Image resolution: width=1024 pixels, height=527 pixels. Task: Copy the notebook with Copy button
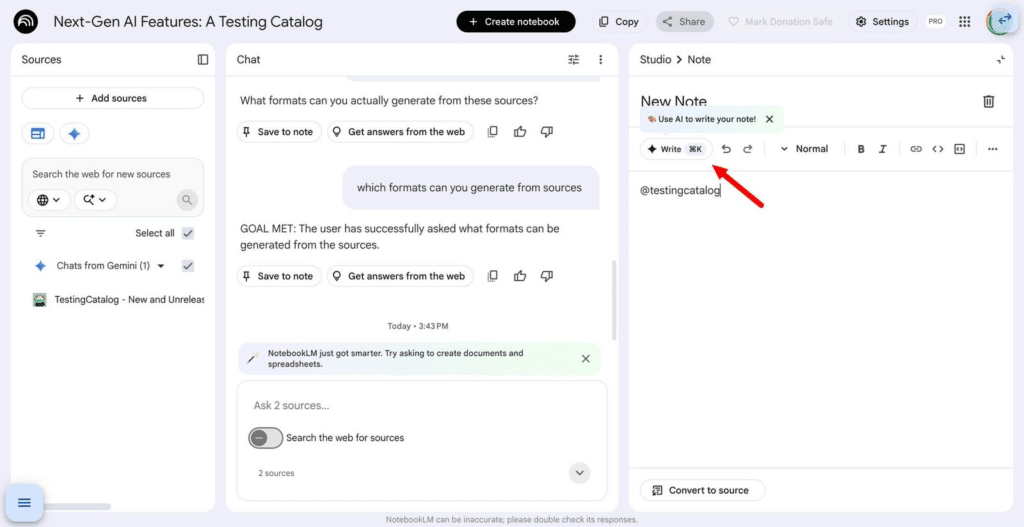point(619,22)
